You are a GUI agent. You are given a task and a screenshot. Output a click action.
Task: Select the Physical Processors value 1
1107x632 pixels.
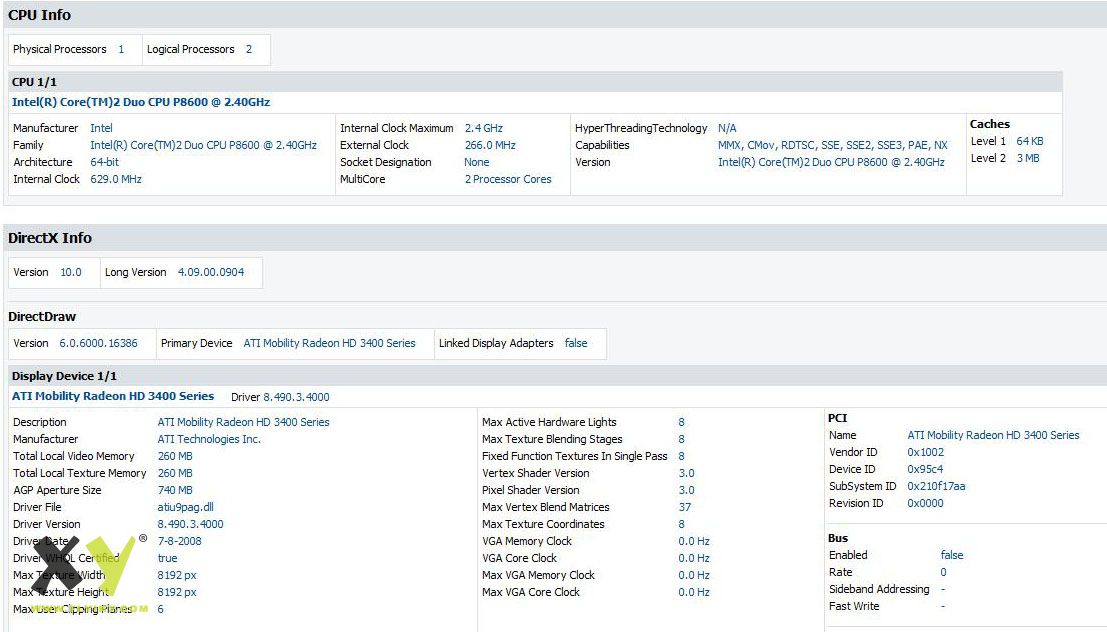click(x=121, y=49)
